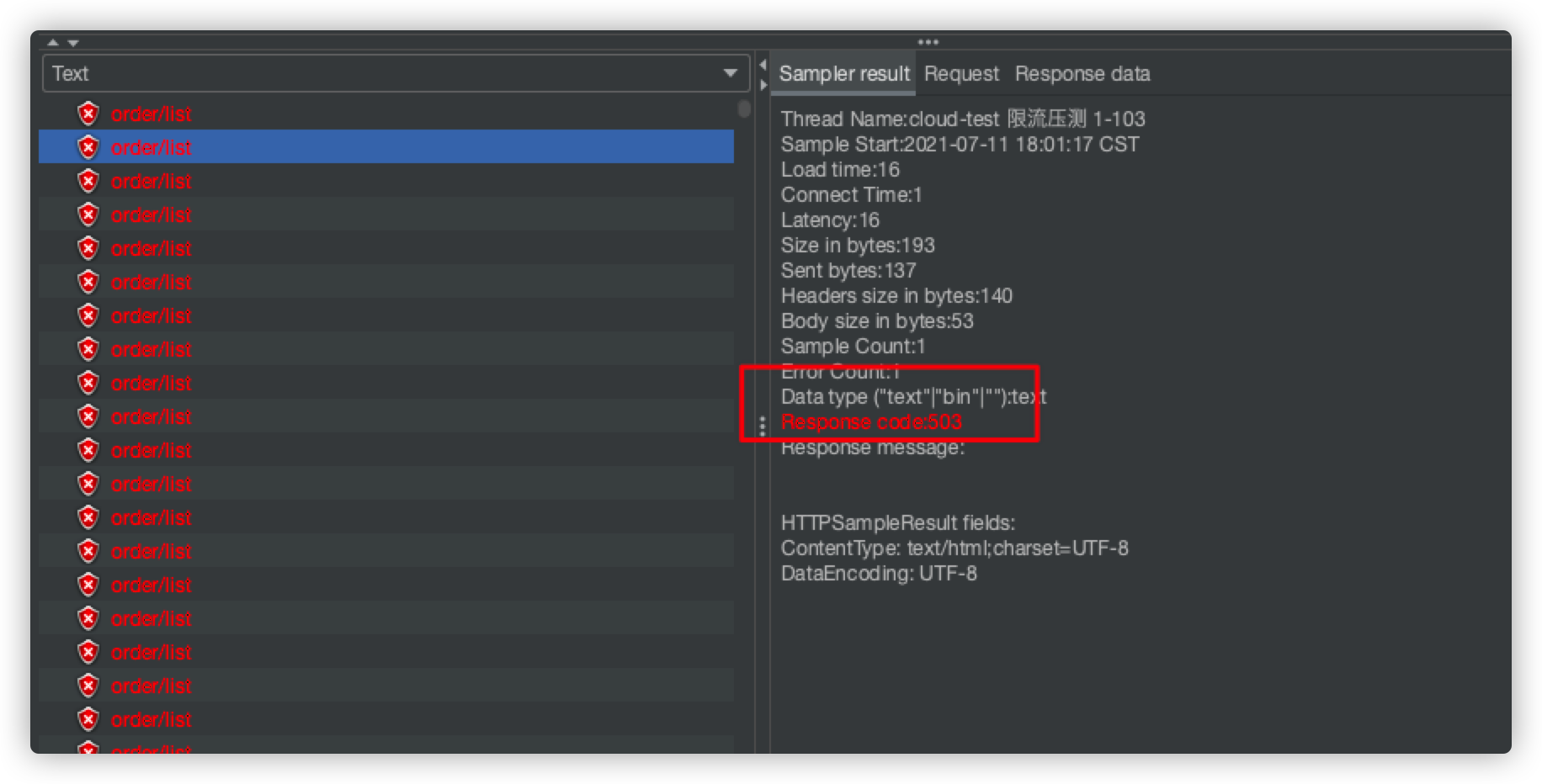Switch to the Sampler result tab
This screenshot has width=1542, height=784.
point(844,74)
